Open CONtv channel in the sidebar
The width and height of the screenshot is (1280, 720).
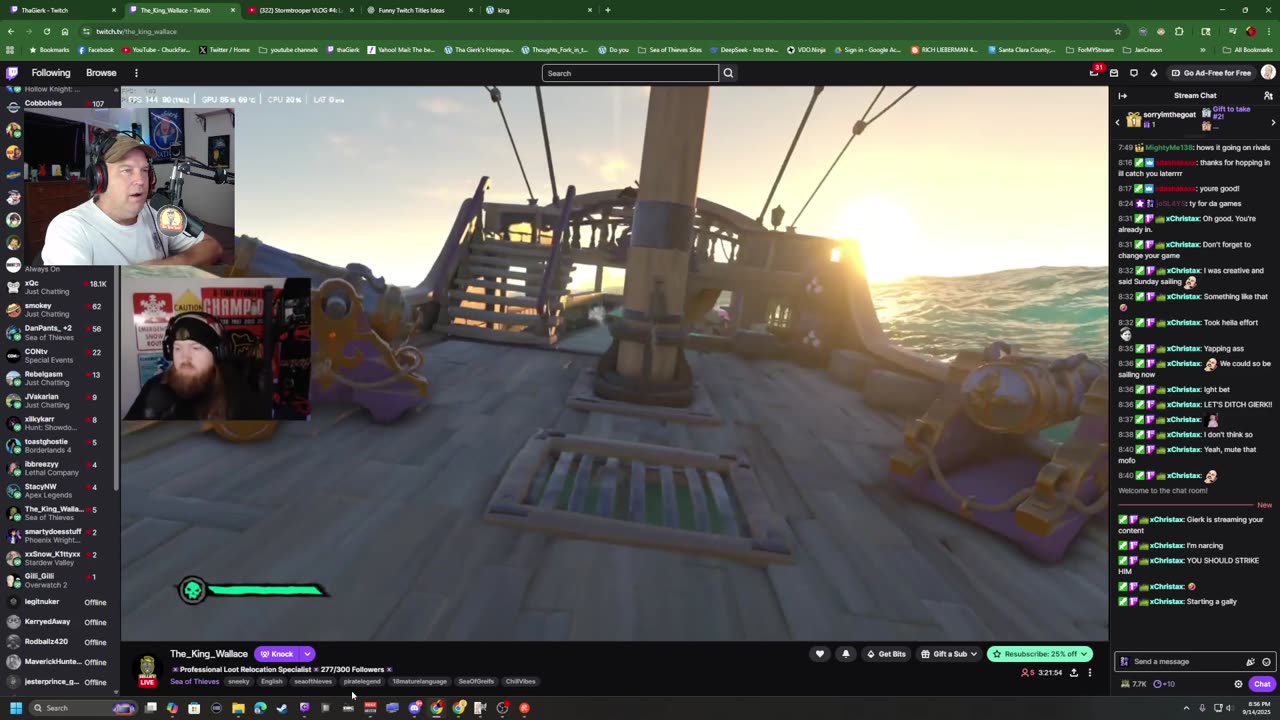click(x=60, y=356)
